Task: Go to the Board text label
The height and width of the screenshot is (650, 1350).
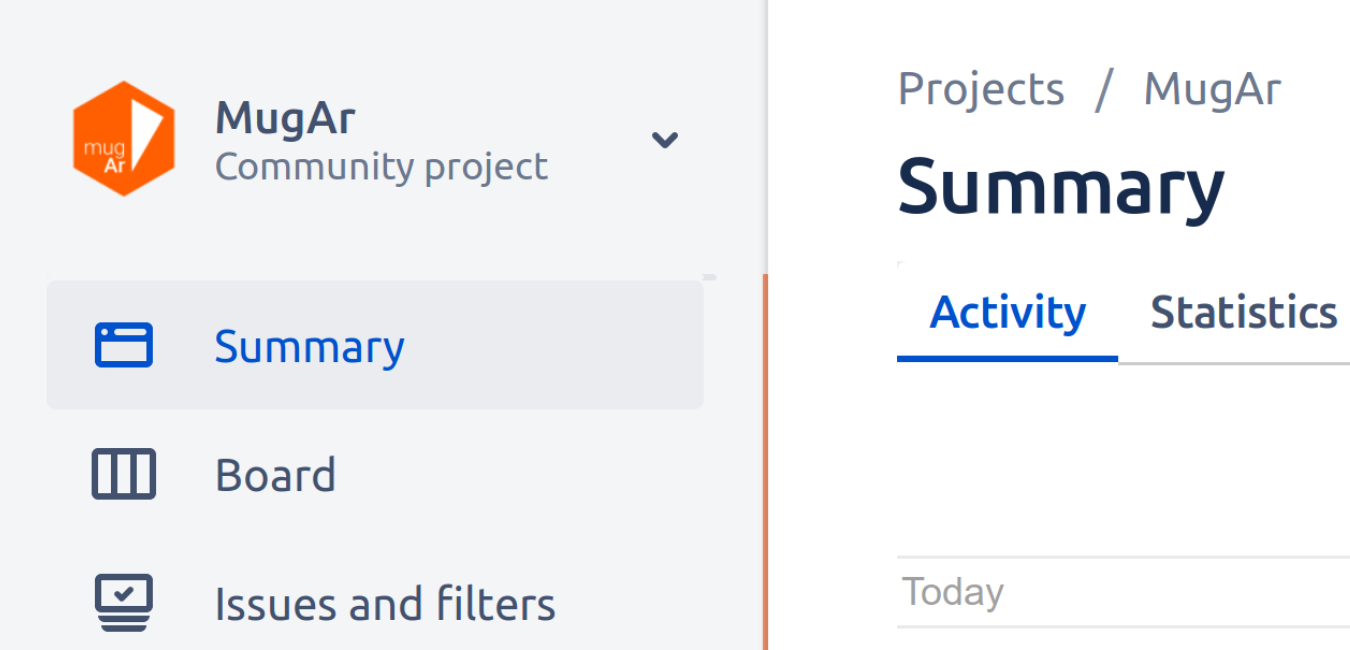Action: point(275,475)
